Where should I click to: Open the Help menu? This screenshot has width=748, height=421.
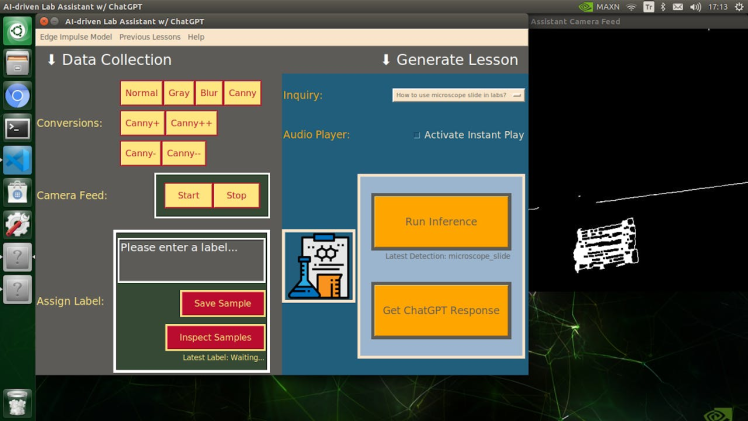196,37
